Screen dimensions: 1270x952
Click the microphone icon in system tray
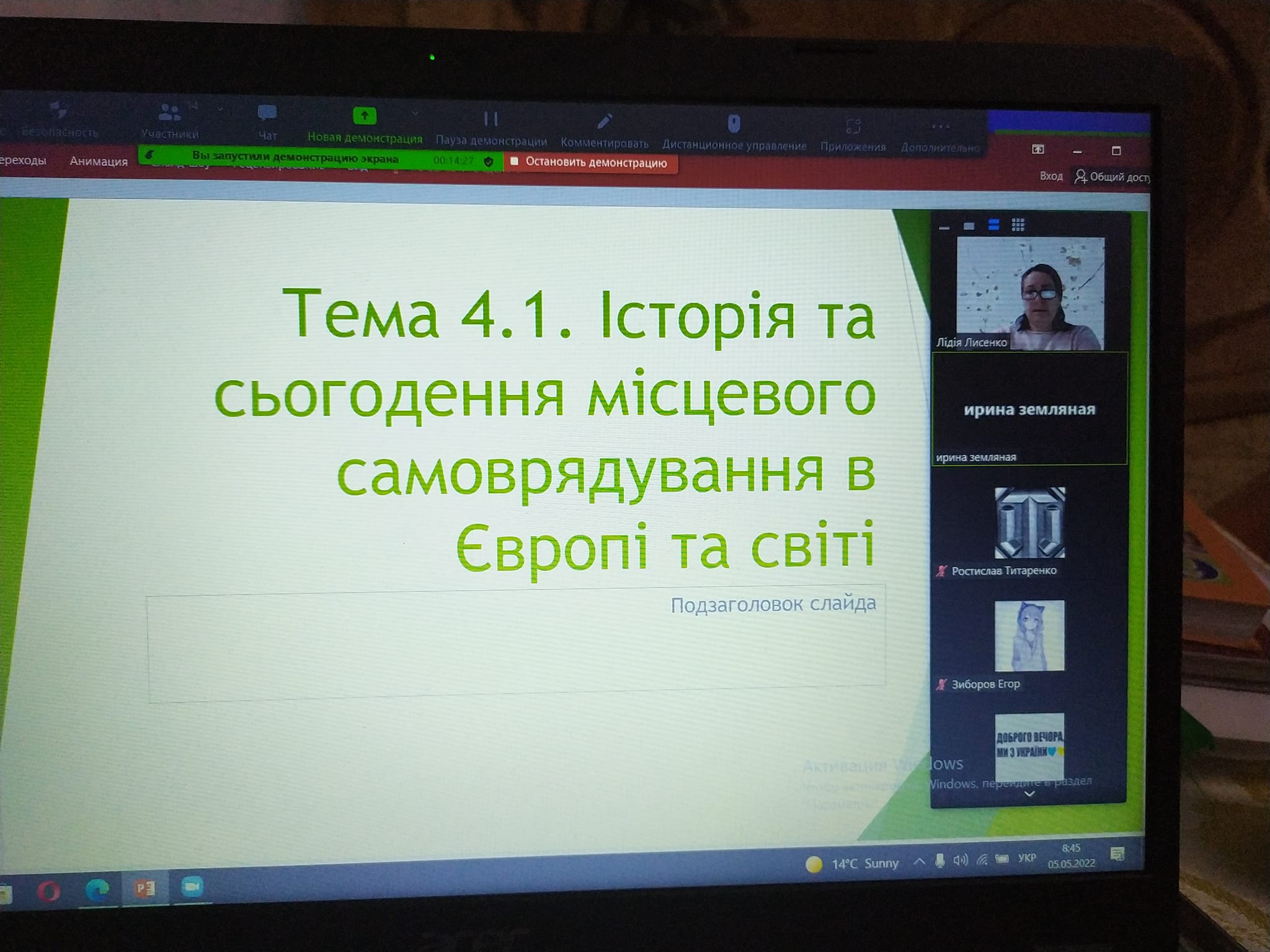tap(940, 860)
